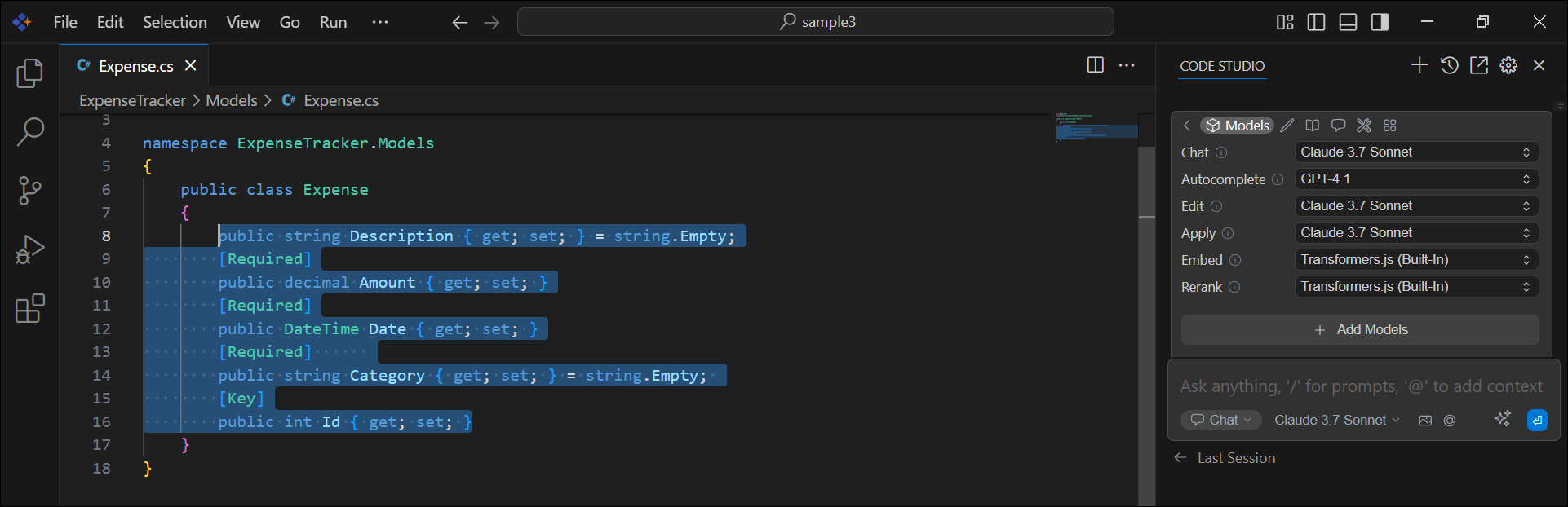Attach an image to the chat prompt

click(1425, 421)
